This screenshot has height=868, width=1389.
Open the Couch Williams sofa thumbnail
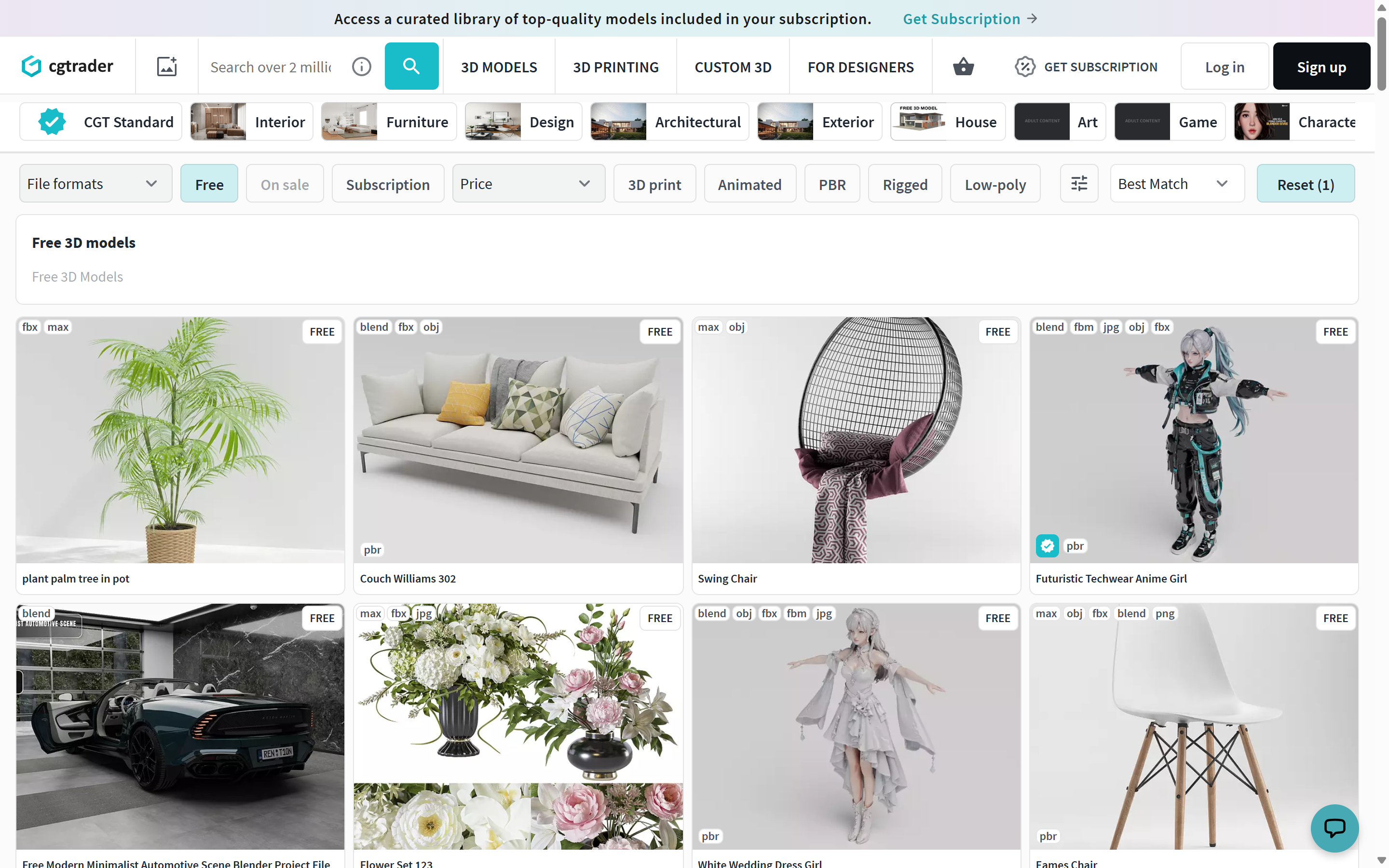coord(518,440)
